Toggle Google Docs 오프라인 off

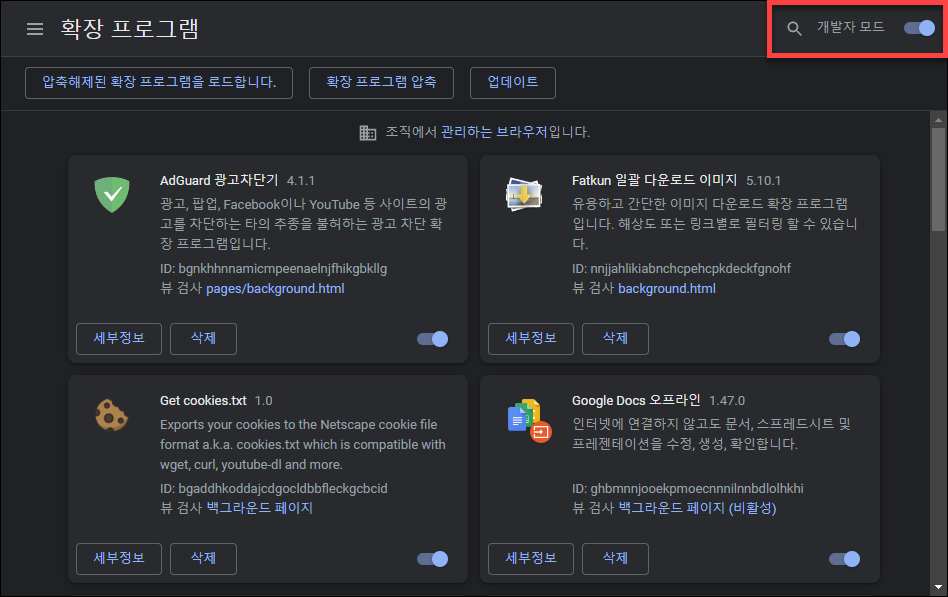coord(844,558)
